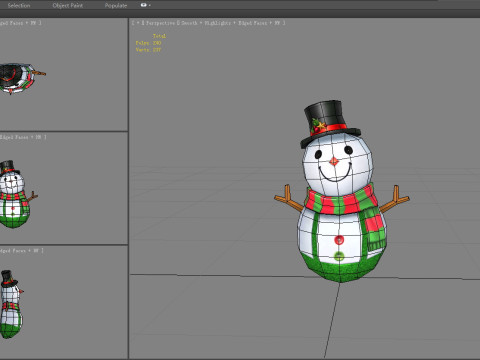Click the yellow Total statistics heading
Screen dimensions: 480x360
159,36
